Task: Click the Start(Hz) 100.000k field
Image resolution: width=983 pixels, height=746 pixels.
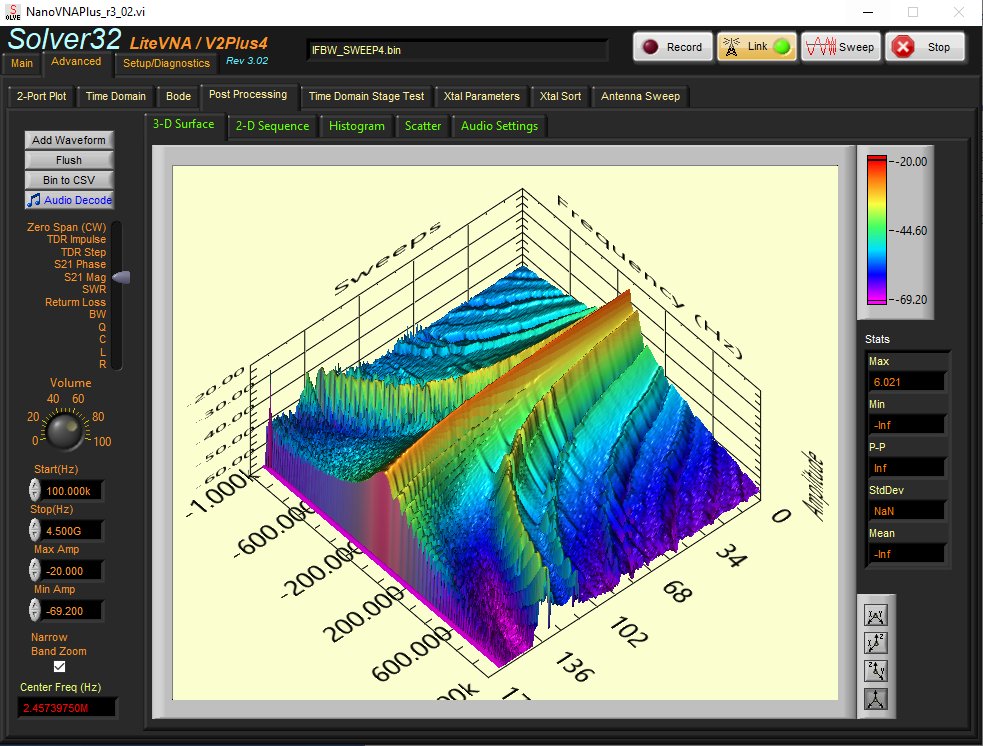Action: (73, 491)
